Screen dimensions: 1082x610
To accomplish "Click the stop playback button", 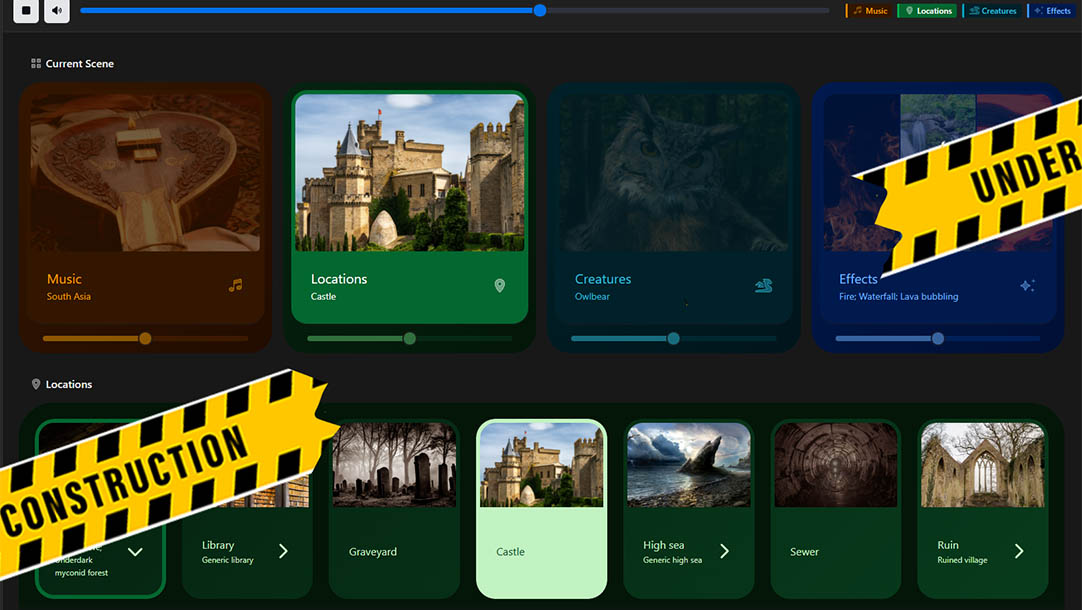I will (27, 11).
